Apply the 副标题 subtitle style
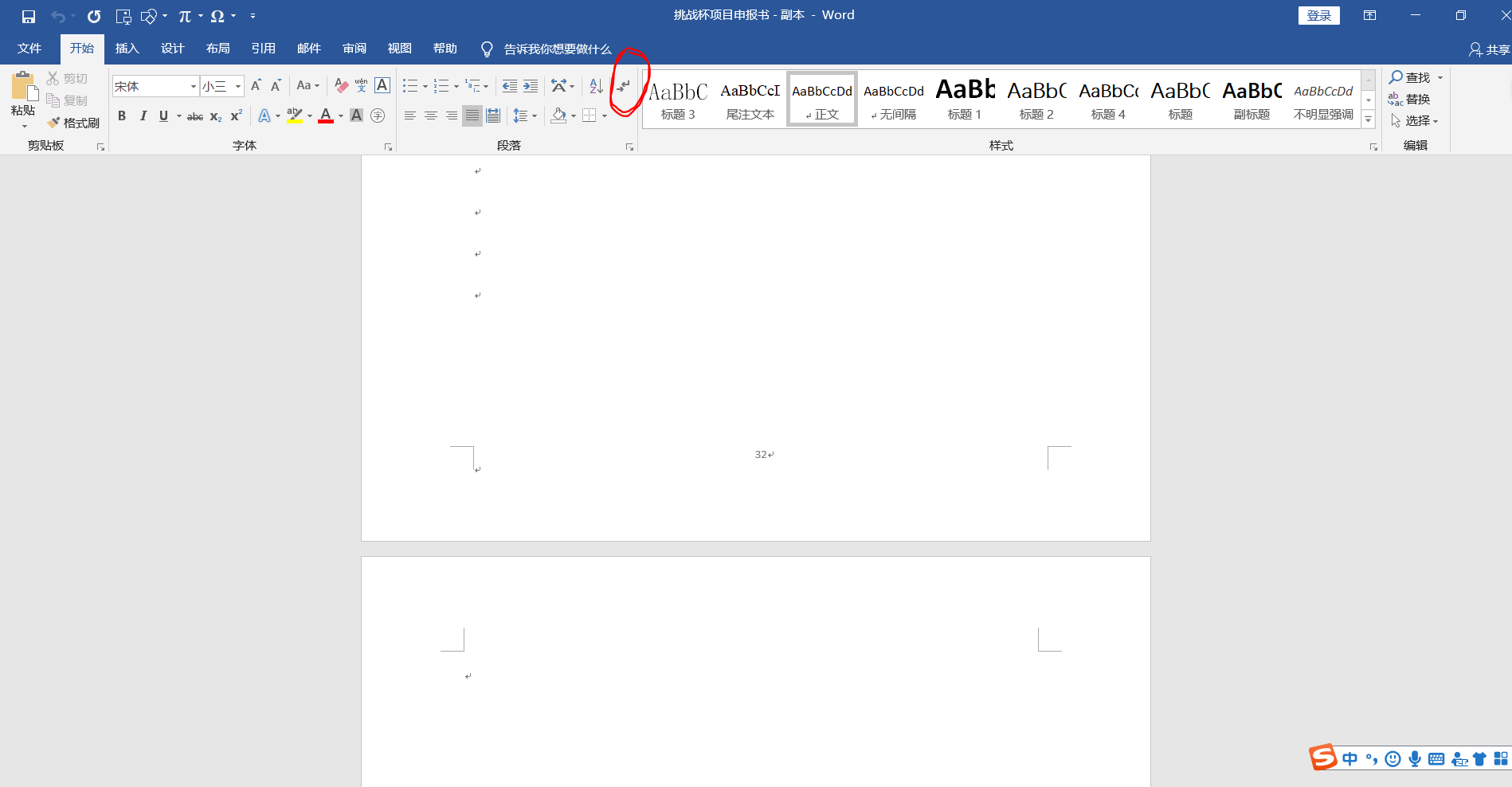Image resolution: width=1512 pixels, height=787 pixels. coord(1252,99)
